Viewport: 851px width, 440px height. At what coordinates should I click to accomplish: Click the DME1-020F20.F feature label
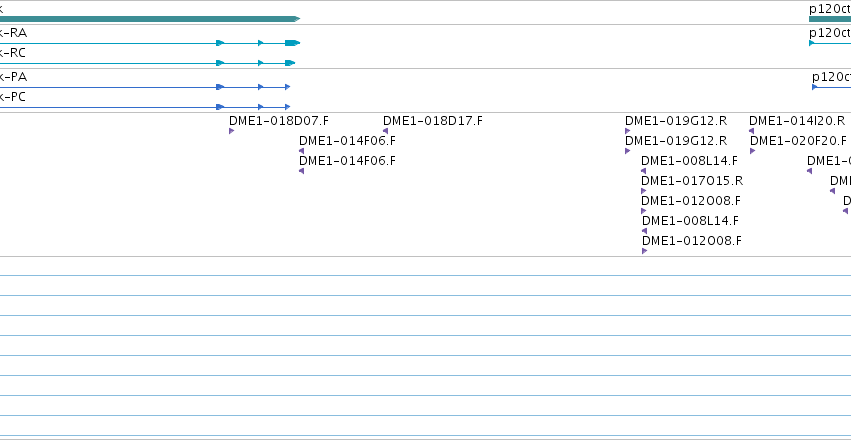click(798, 141)
